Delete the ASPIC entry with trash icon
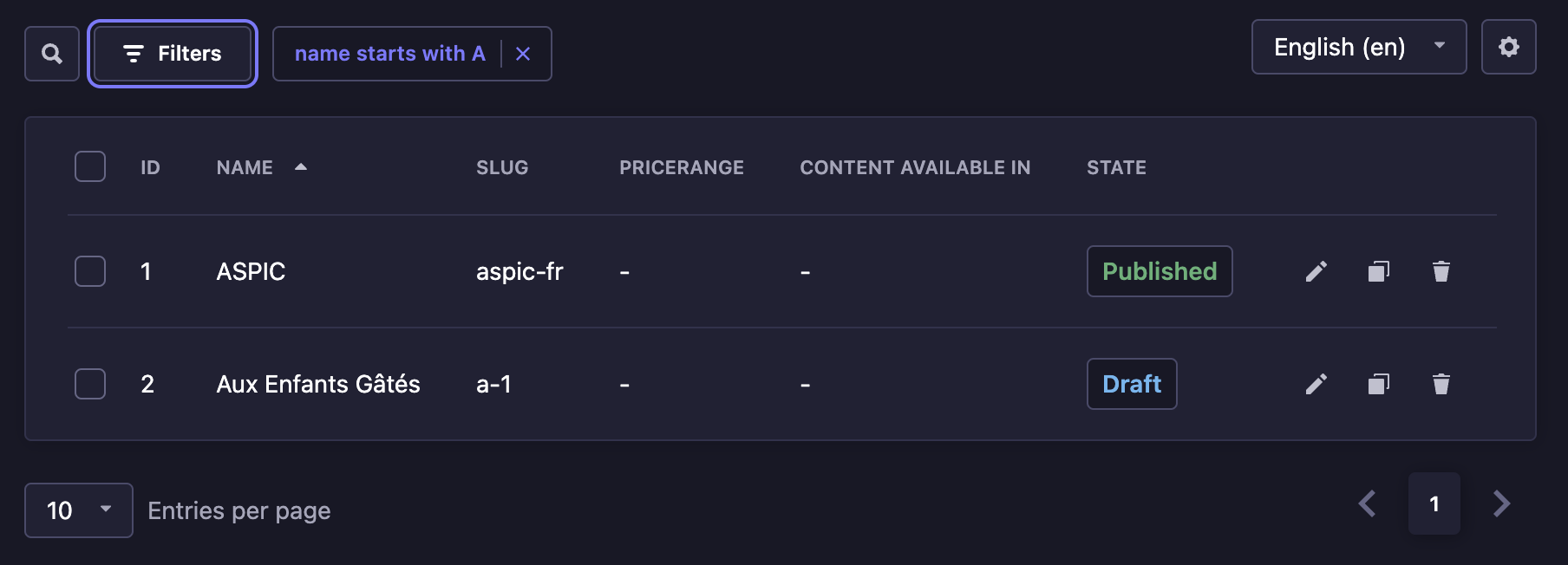Image resolution: width=1568 pixels, height=565 pixels. coord(1441,271)
